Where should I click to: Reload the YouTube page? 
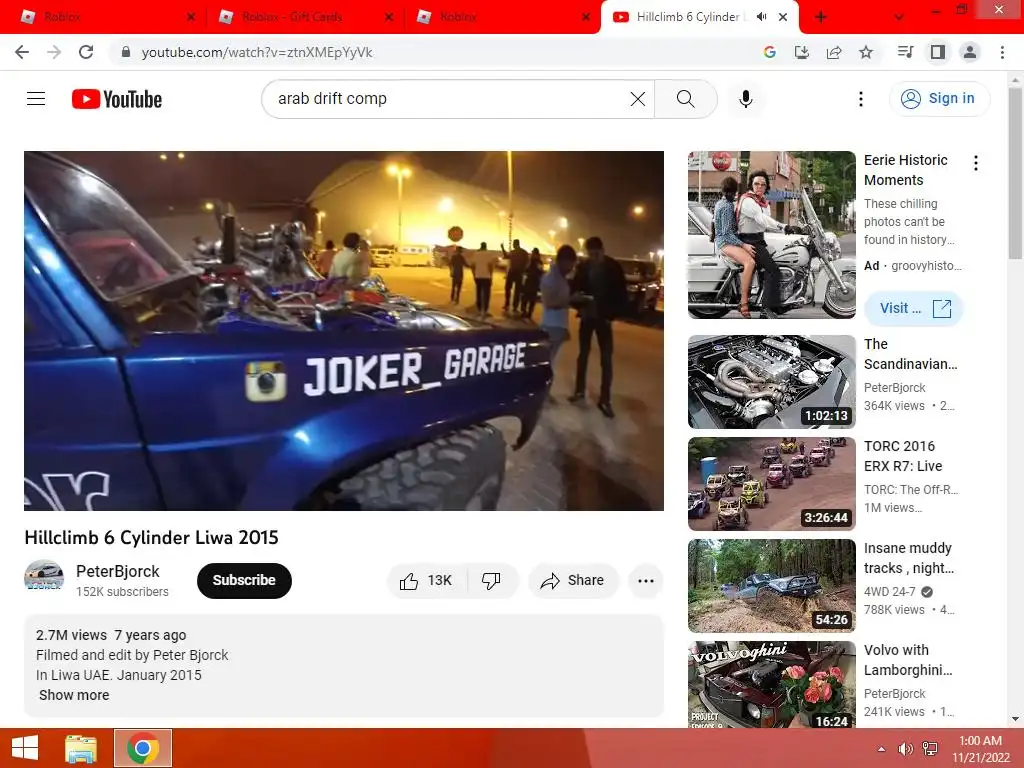click(x=86, y=52)
